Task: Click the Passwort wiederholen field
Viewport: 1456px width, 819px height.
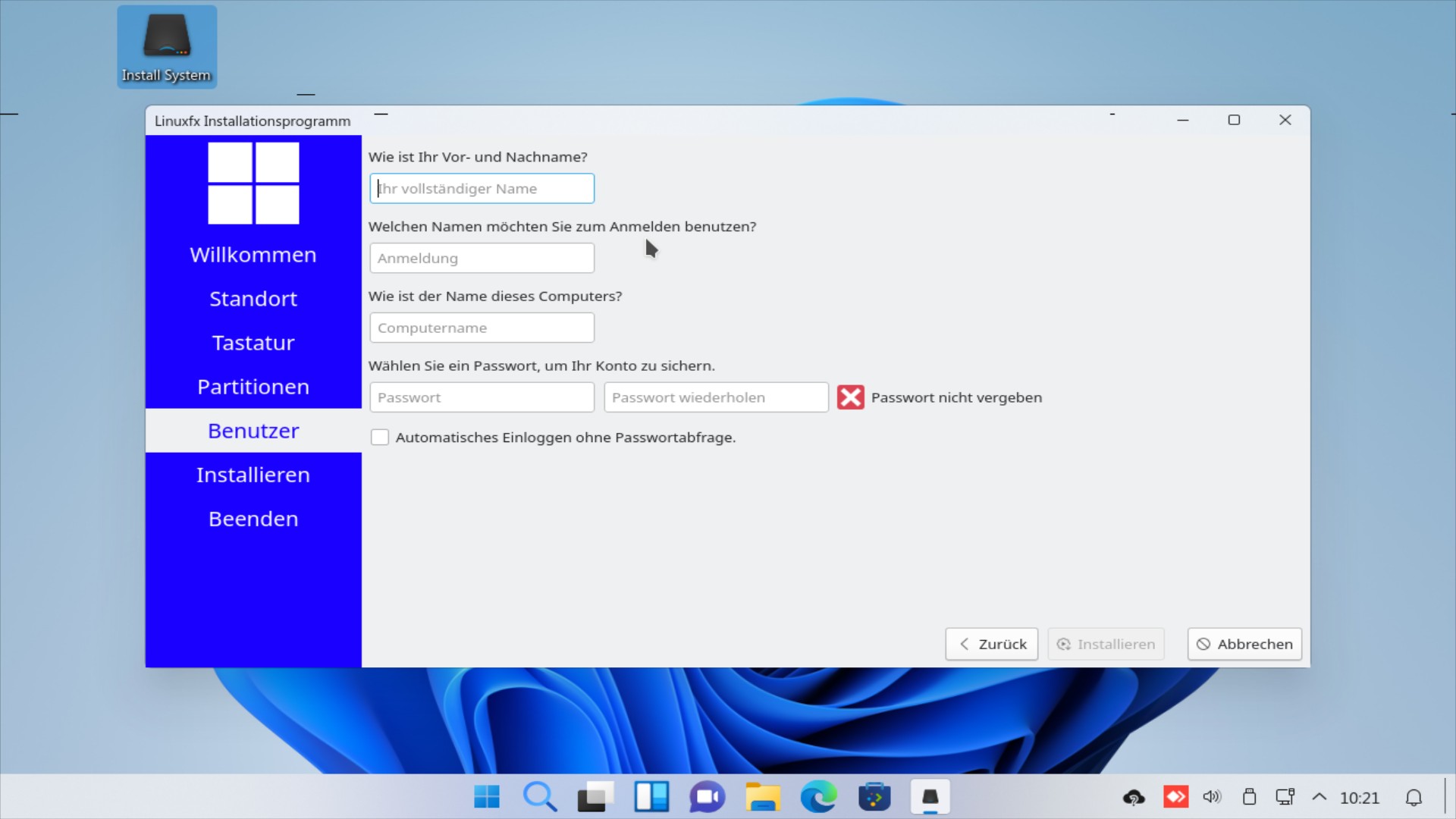Action: [716, 397]
